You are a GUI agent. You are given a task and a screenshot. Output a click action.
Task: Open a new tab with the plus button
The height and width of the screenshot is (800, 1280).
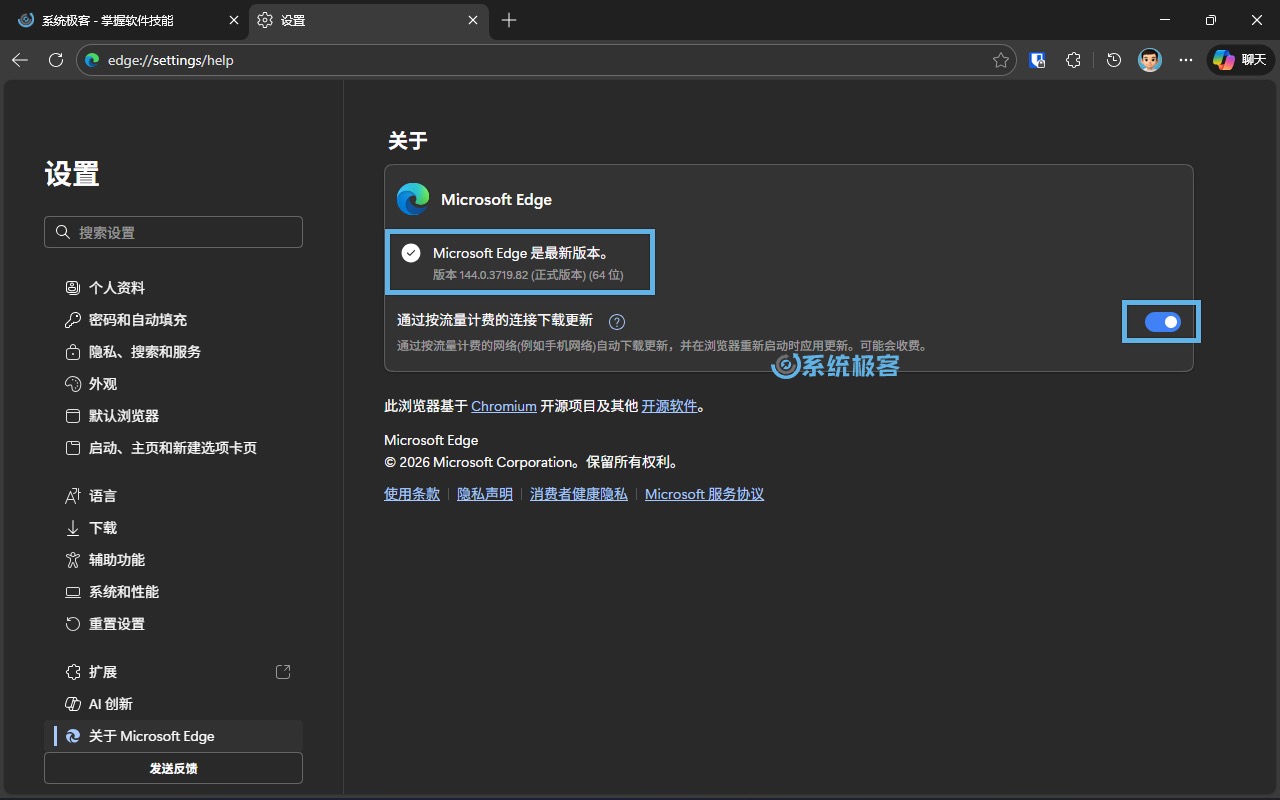(x=509, y=20)
